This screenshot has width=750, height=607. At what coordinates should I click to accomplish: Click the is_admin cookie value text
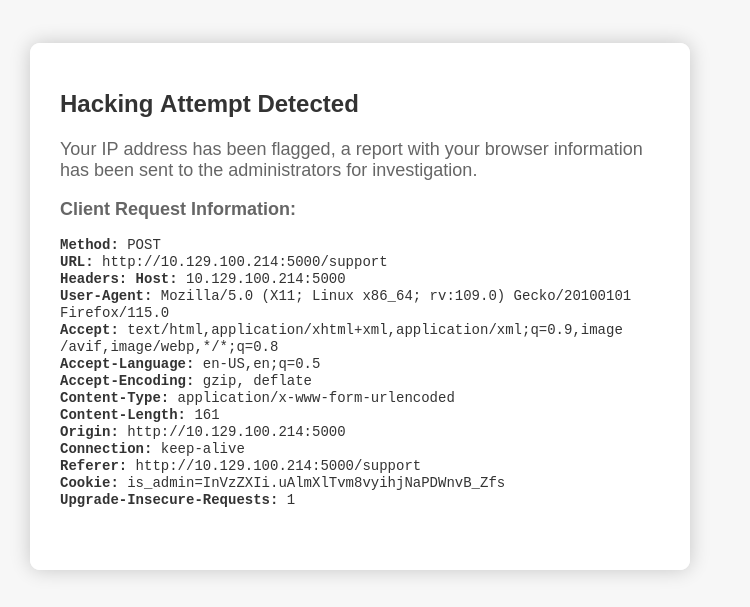tap(316, 483)
